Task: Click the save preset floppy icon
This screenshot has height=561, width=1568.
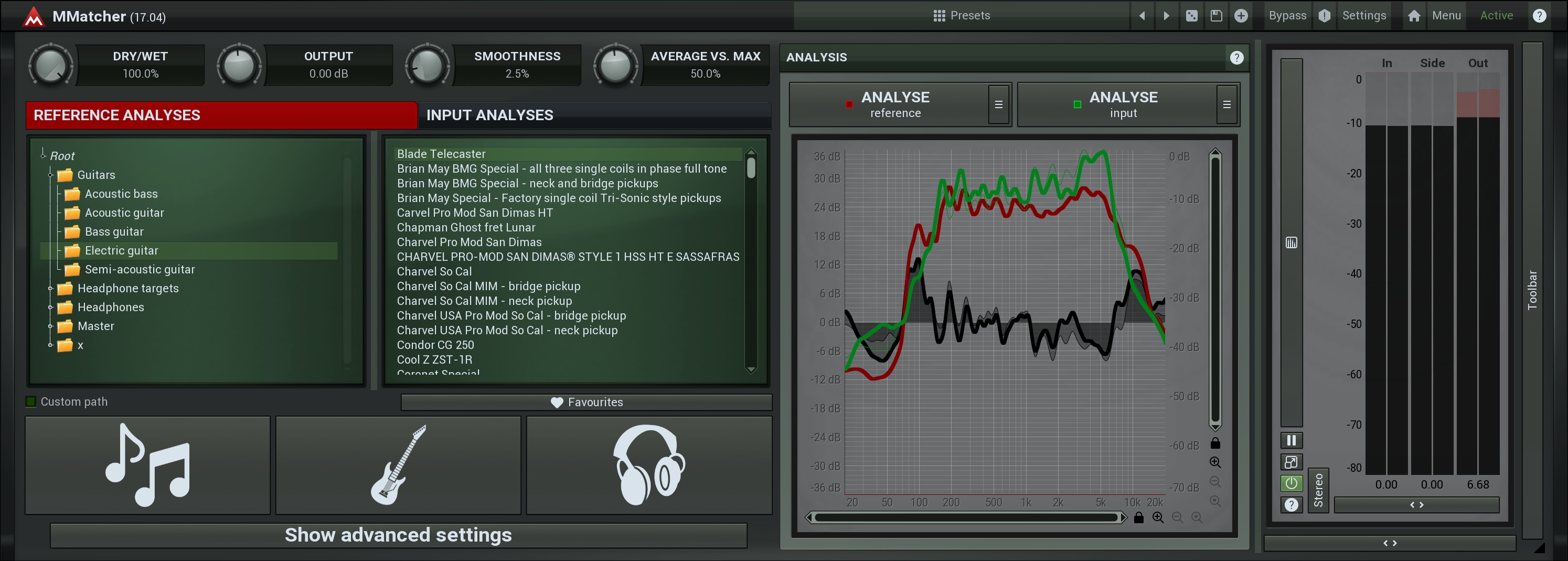Action: click(1215, 16)
